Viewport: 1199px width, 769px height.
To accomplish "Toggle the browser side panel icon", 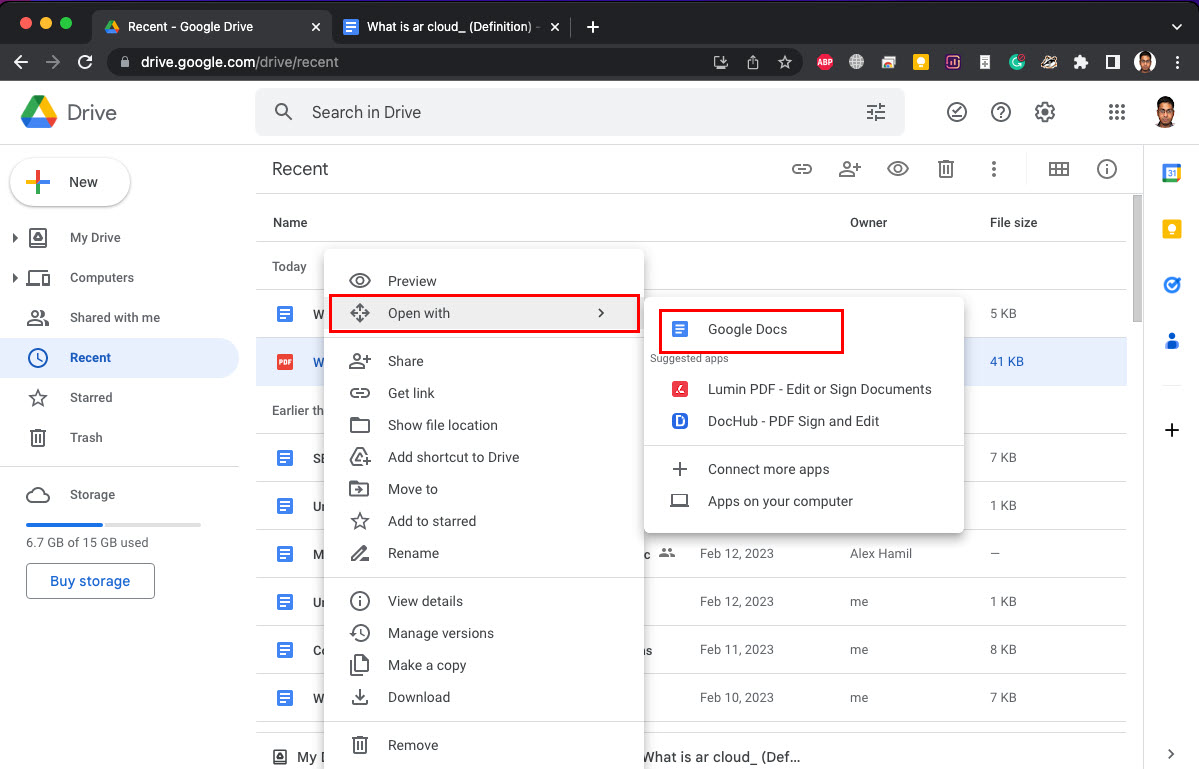I will coord(1113,62).
